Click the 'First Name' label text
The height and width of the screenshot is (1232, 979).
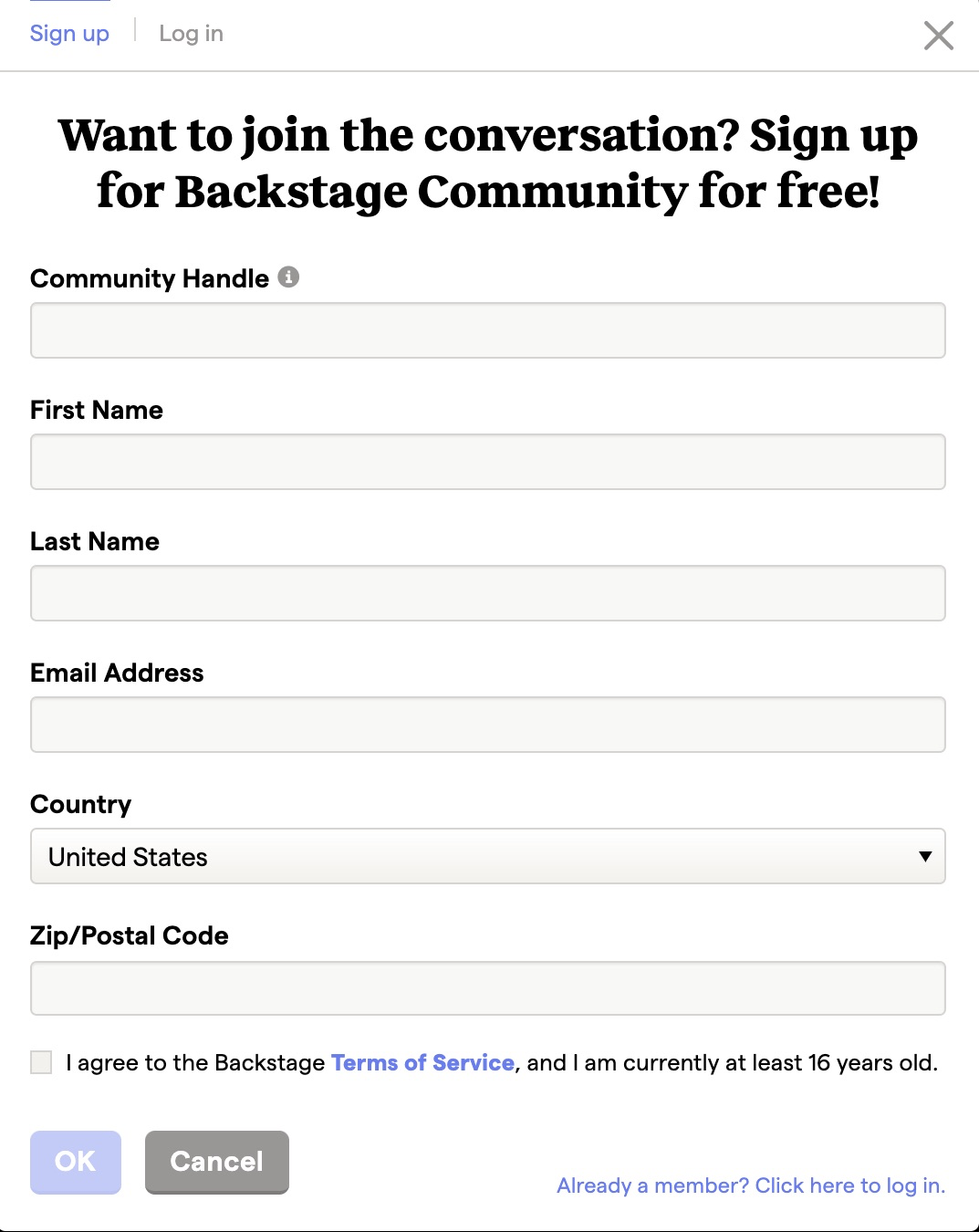tap(97, 410)
